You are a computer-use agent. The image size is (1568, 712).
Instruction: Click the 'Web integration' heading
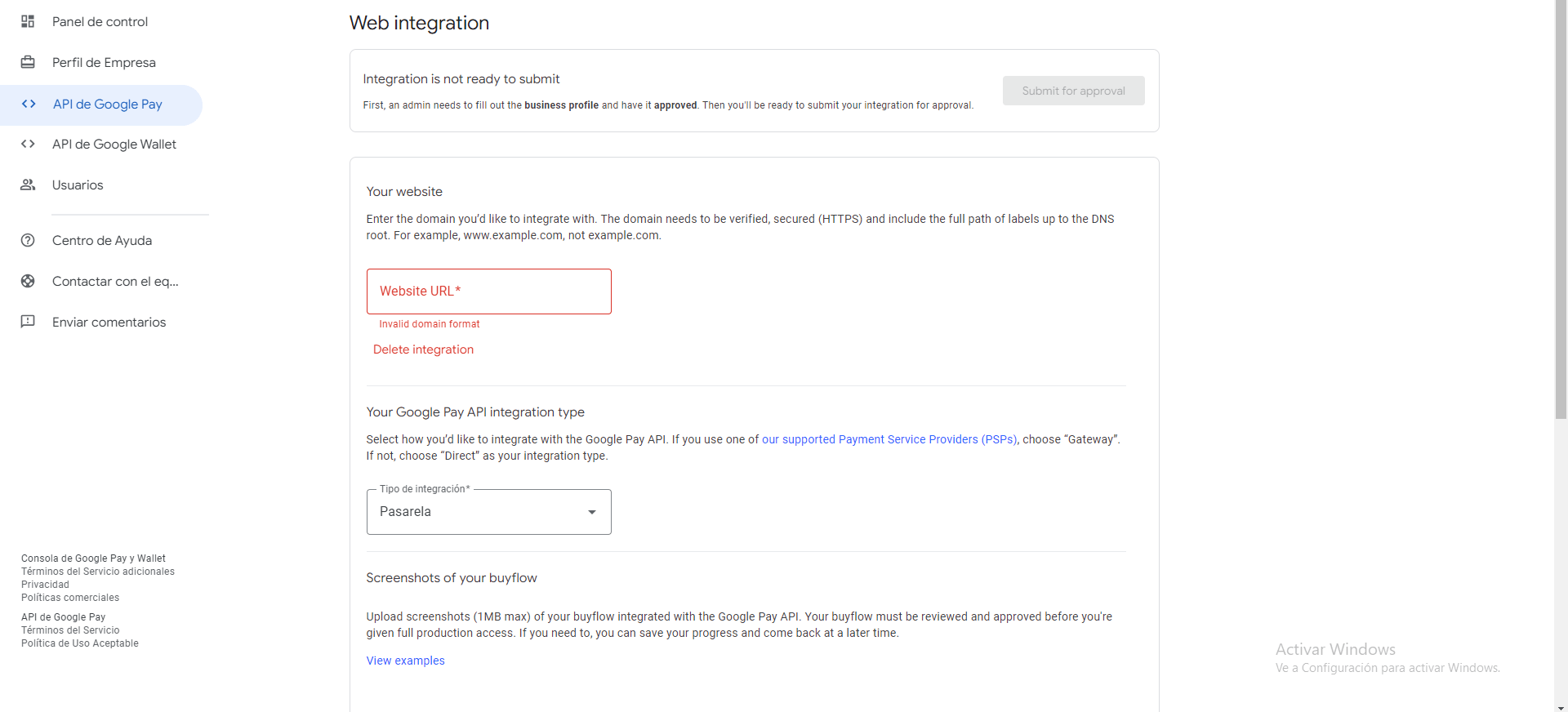419,23
